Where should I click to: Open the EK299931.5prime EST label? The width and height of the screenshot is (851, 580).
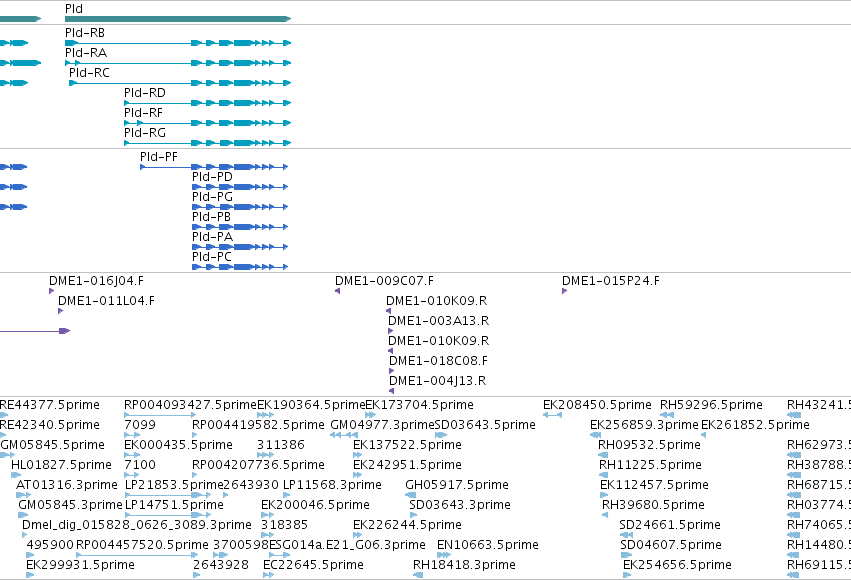pos(80,565)
